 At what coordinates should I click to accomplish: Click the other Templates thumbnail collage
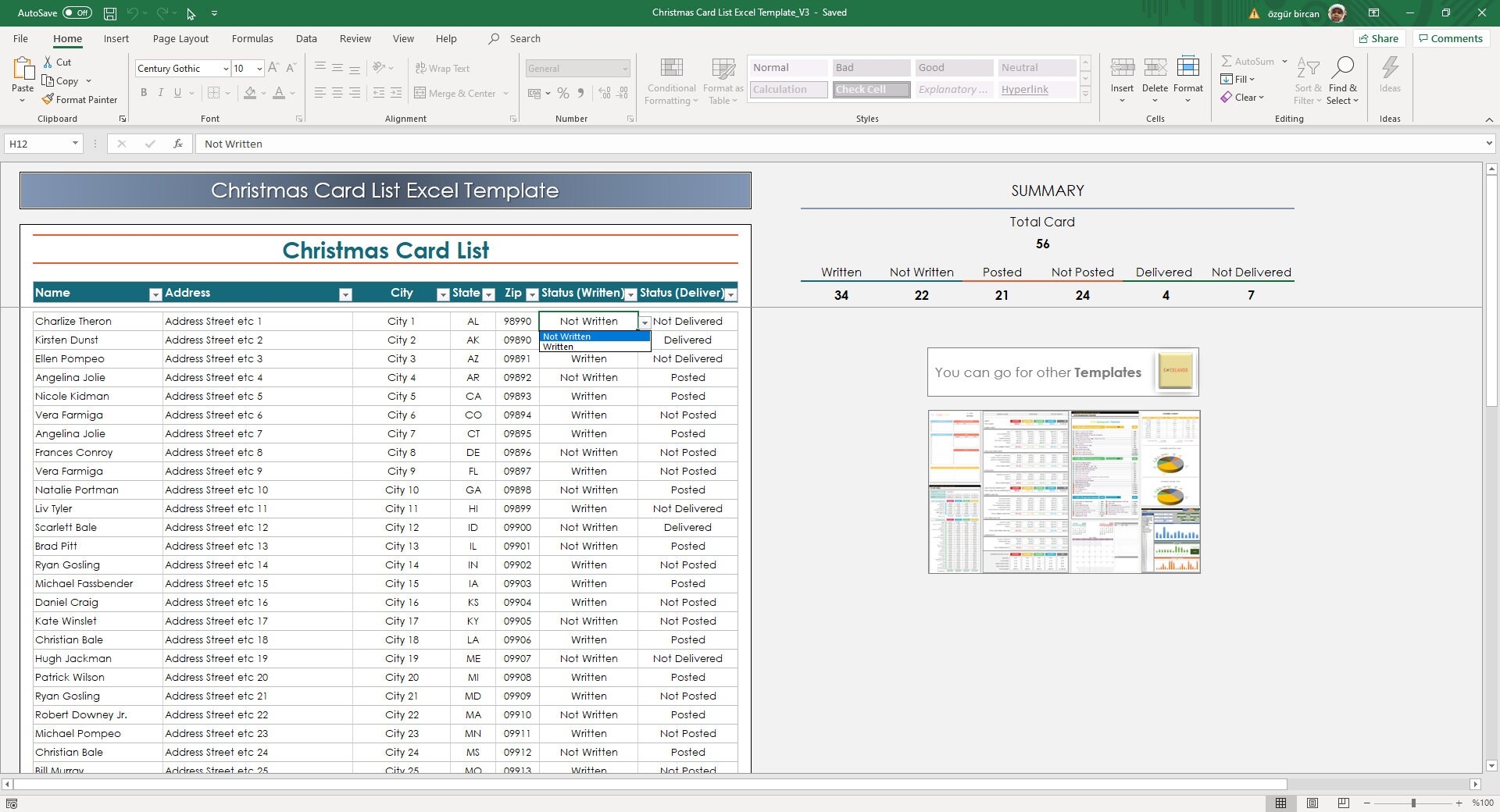(x=1063, y=492)
